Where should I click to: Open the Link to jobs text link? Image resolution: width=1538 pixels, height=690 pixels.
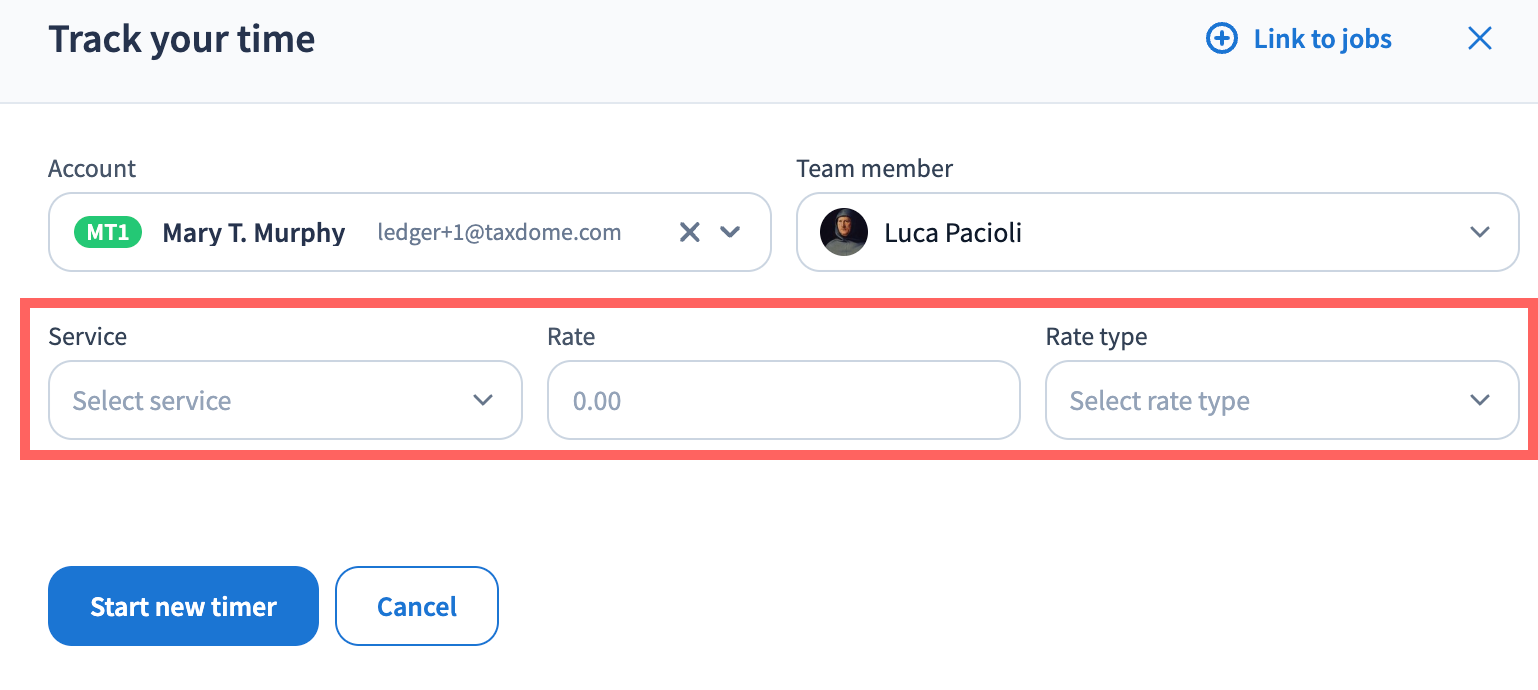(1322, 39)
